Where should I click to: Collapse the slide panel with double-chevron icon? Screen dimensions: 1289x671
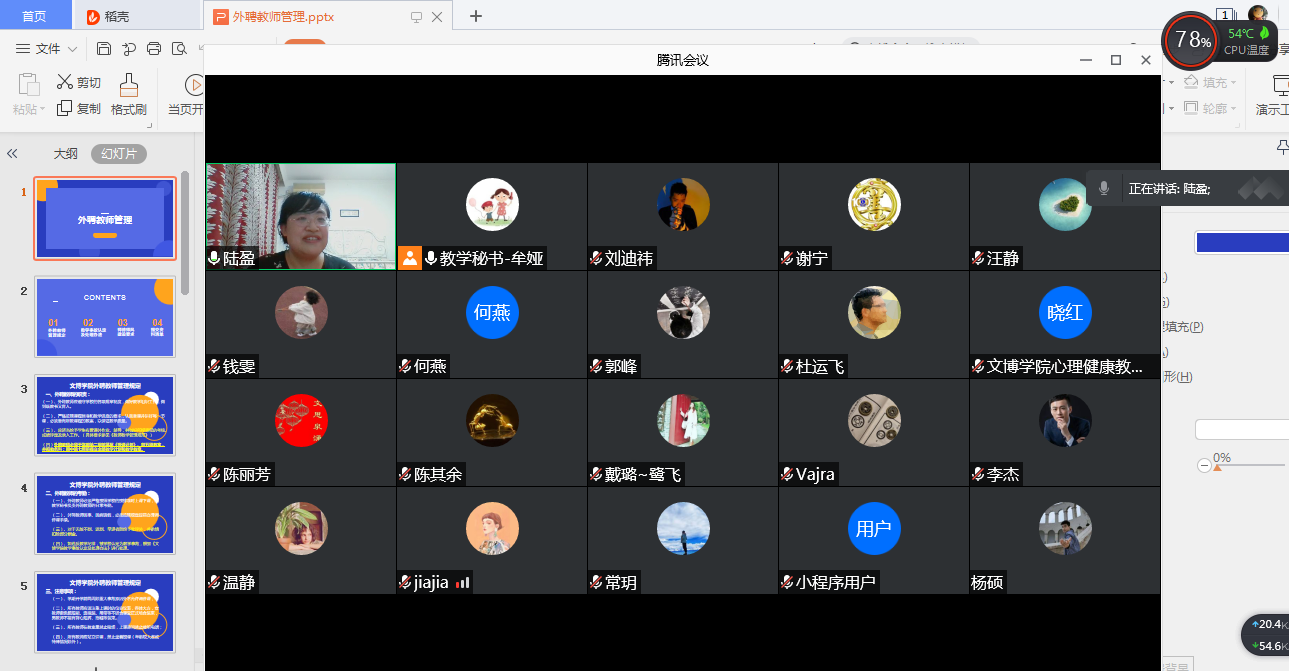tap(13, 154)
